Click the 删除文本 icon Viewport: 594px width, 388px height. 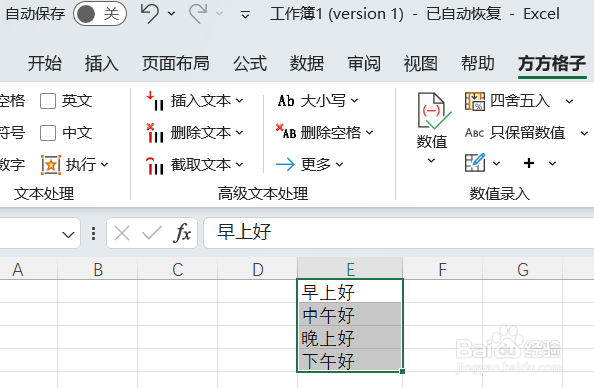tap(155, 133)
